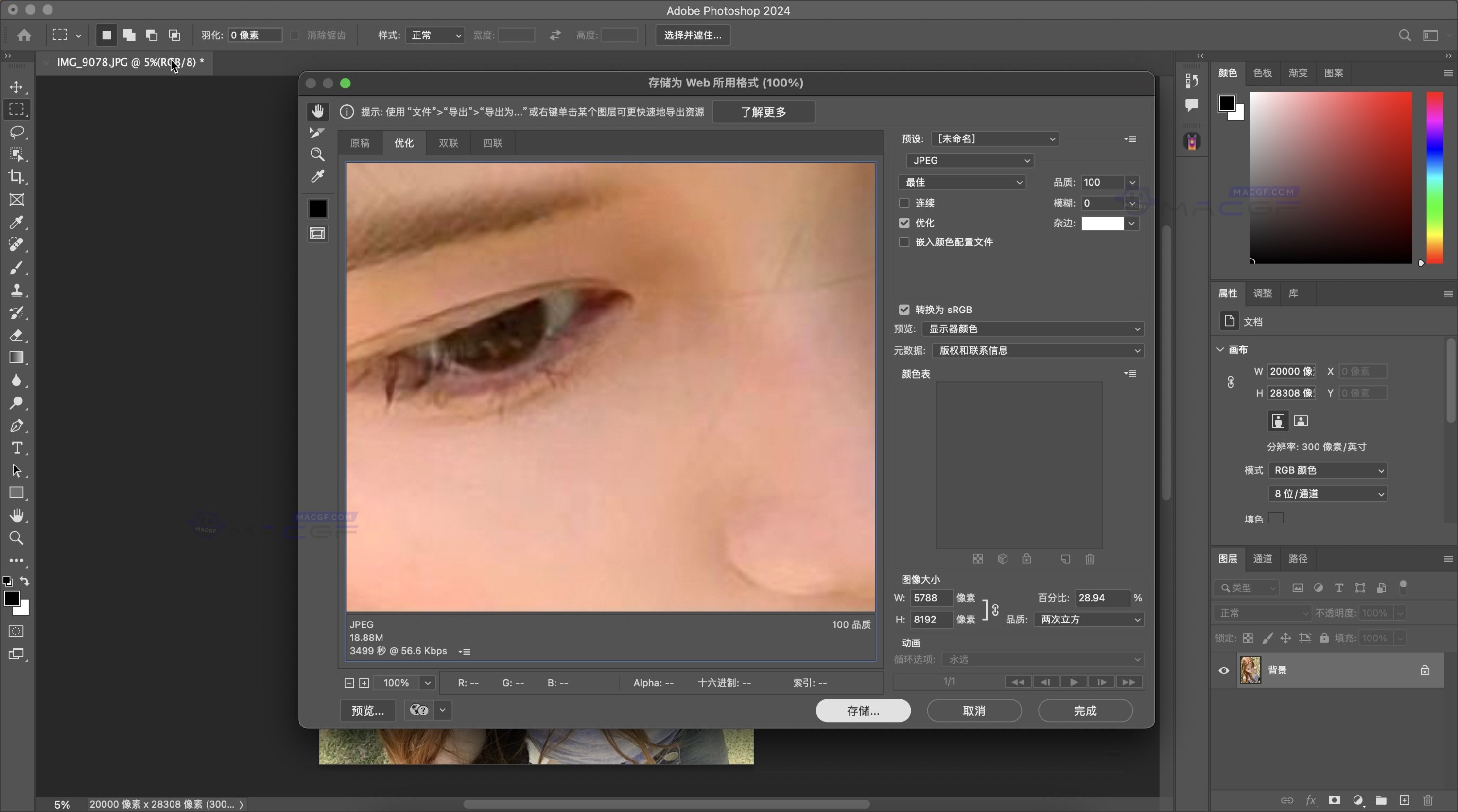
Task: Enable 嵌入颜色配置文件 checkbox
Action: 904,242
